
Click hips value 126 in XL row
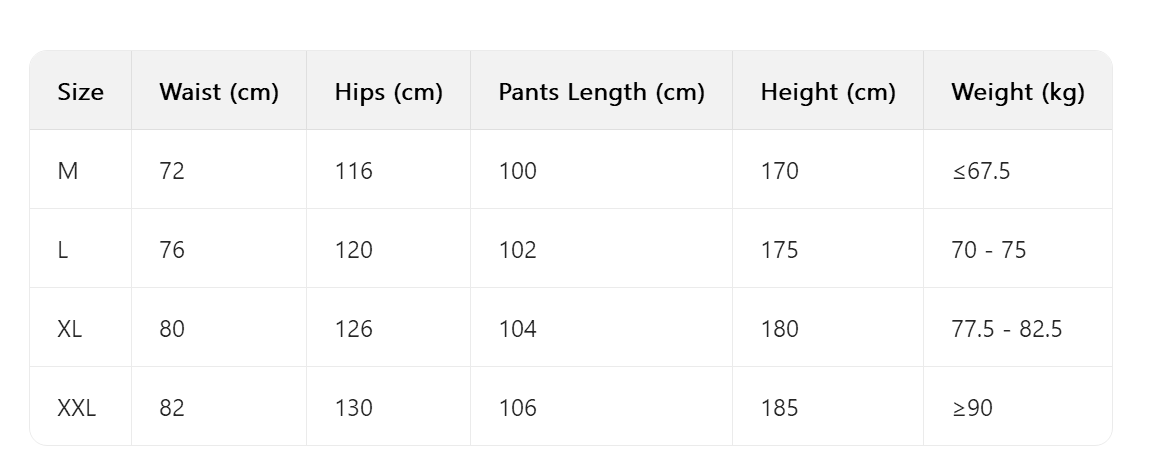click(x=353, y=328)
